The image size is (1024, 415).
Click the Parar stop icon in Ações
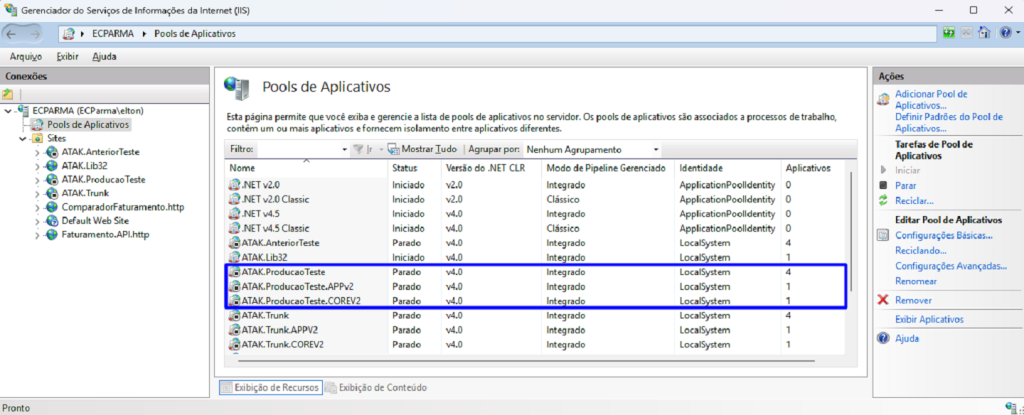[883, 185]
